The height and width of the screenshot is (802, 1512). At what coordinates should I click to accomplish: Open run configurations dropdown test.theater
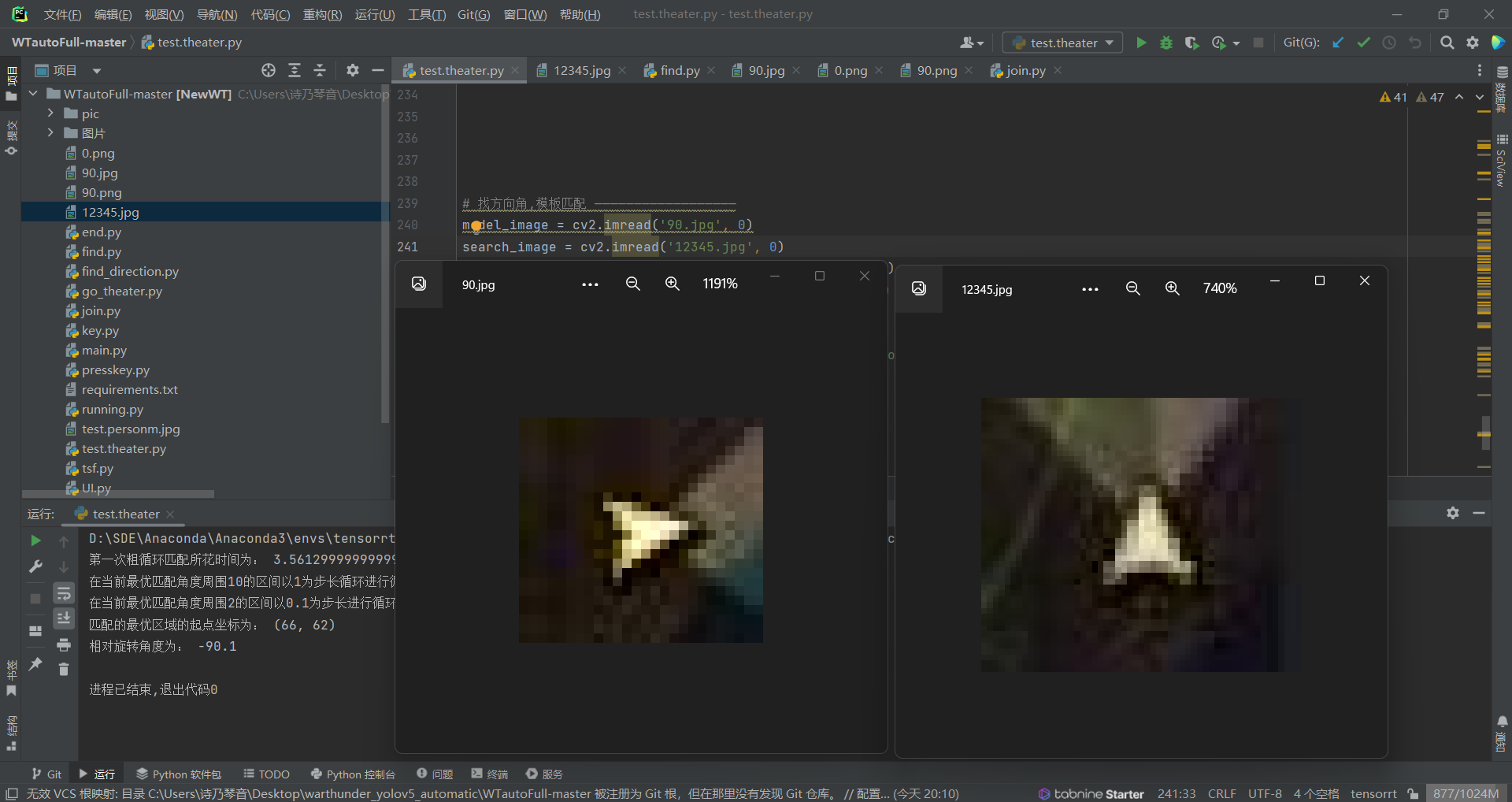[x=1062, y=43]
